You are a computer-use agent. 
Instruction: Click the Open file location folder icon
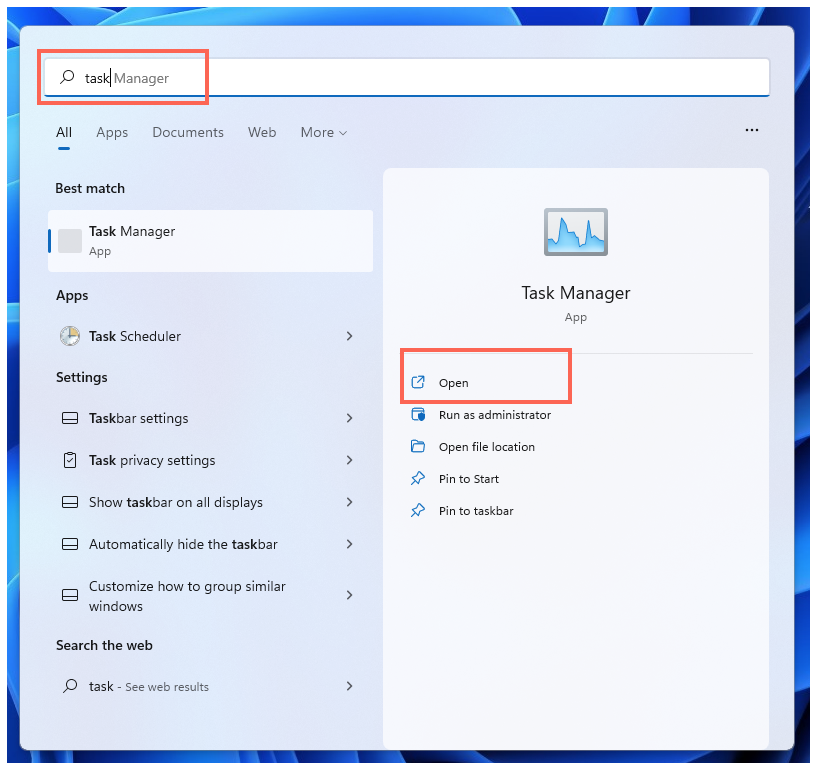coord(418,447)
